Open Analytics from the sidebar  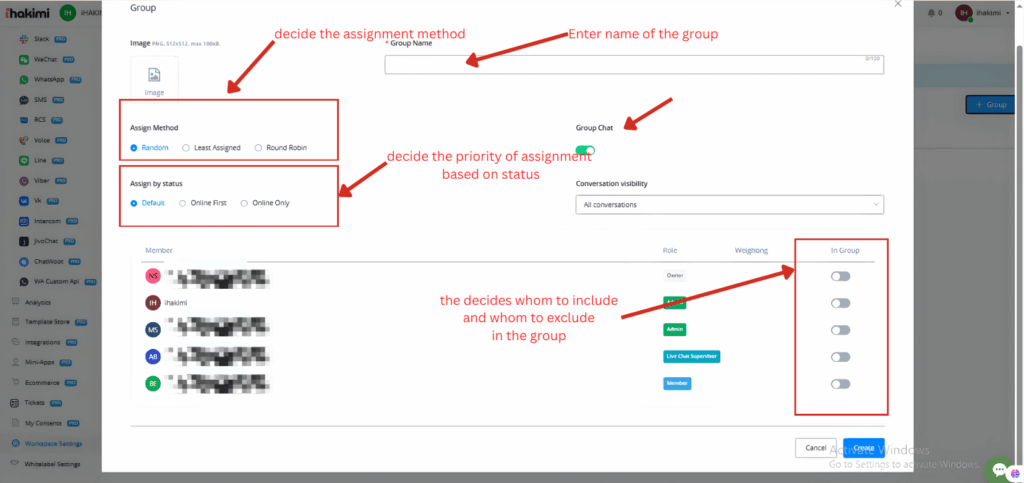click(x=38, y=301)
